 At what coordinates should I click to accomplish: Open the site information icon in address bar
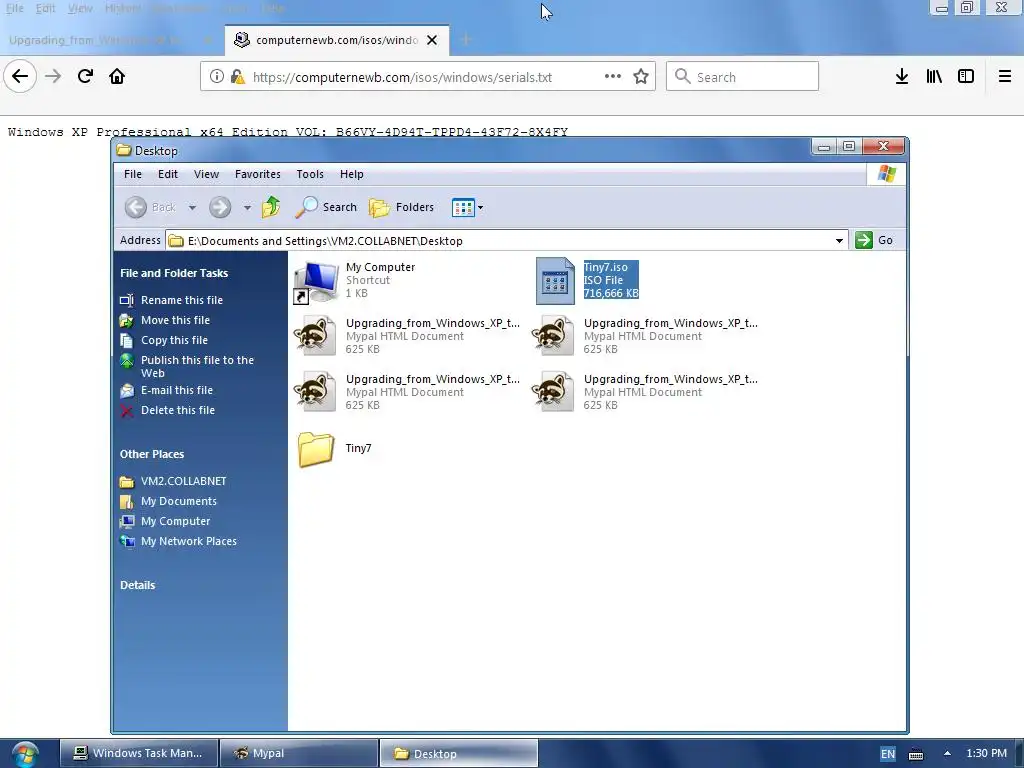[x=216, y=76]
